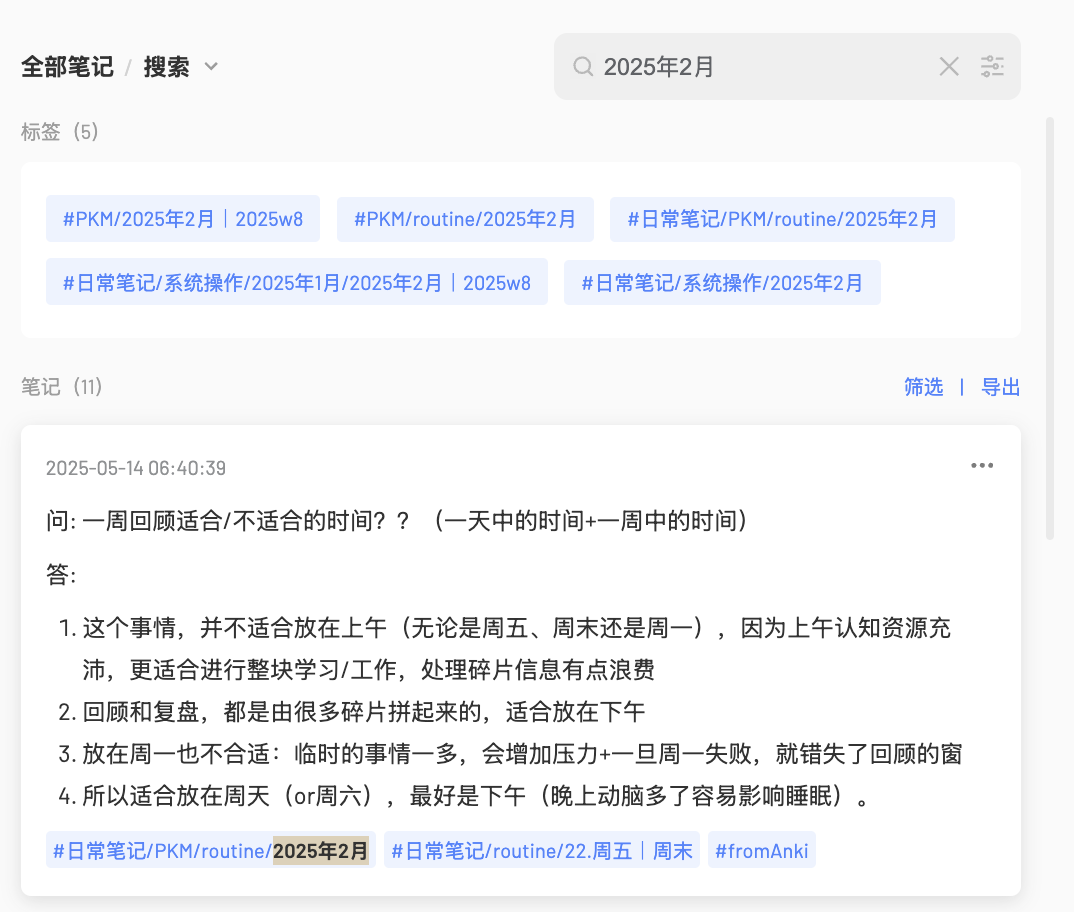This screenshot has height=912, width=1074.
Task: Go back to 全部笔记 breadcrumb
Action: pos(67,66)
